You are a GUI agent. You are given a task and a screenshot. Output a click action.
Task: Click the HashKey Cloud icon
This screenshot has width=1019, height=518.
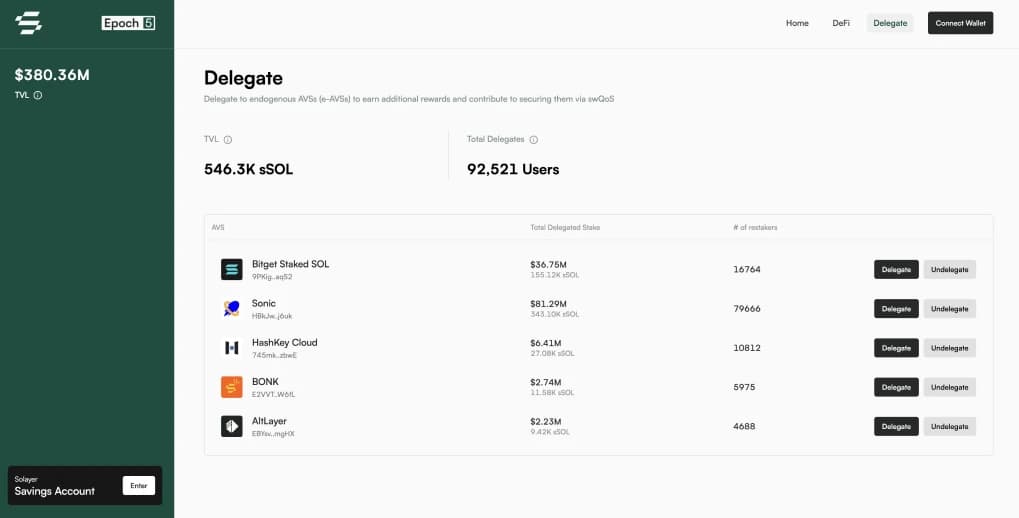coord(232,348)
